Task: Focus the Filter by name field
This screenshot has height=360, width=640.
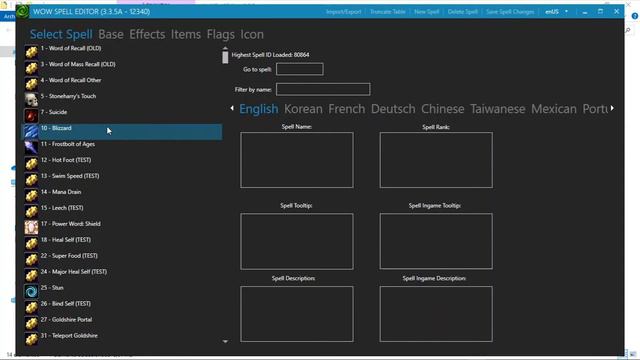Action: coord(323,89)
